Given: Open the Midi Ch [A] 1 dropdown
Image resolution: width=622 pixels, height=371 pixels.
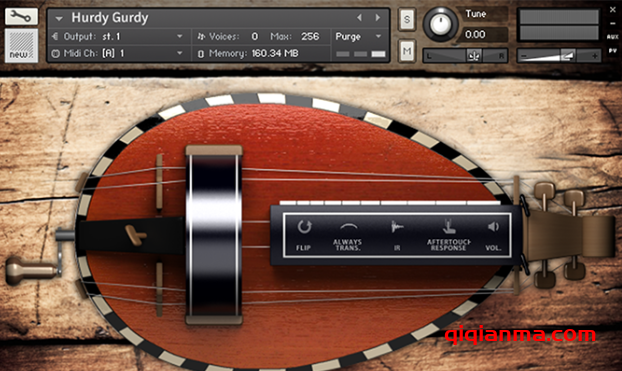Looking at the screenshot, I should 180,53.
